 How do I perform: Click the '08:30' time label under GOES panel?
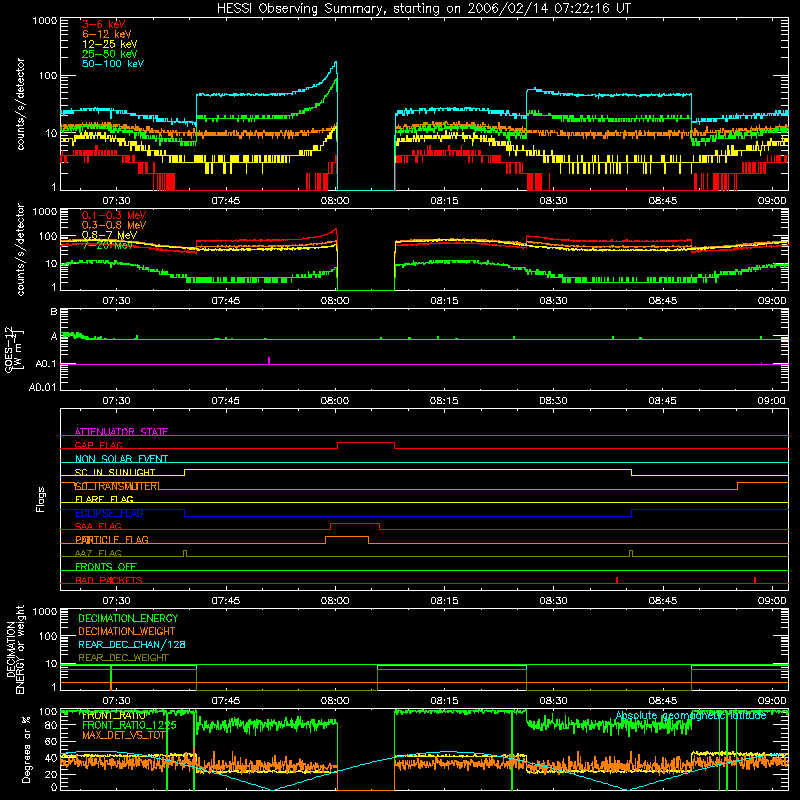coord(554,401)
